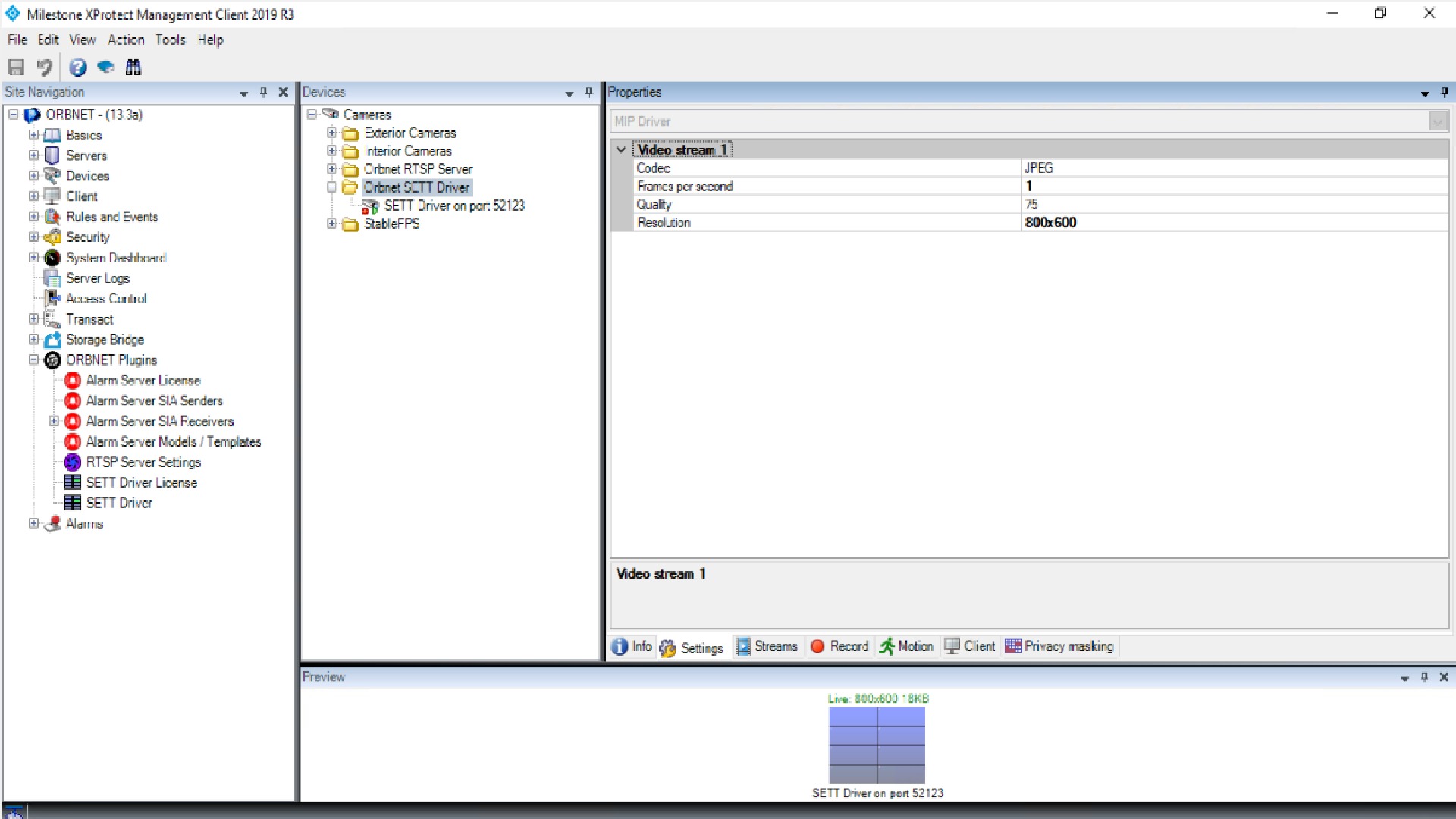Open the View menu
The height and width of the screenshot is (819, 1456).
(82, 40)
